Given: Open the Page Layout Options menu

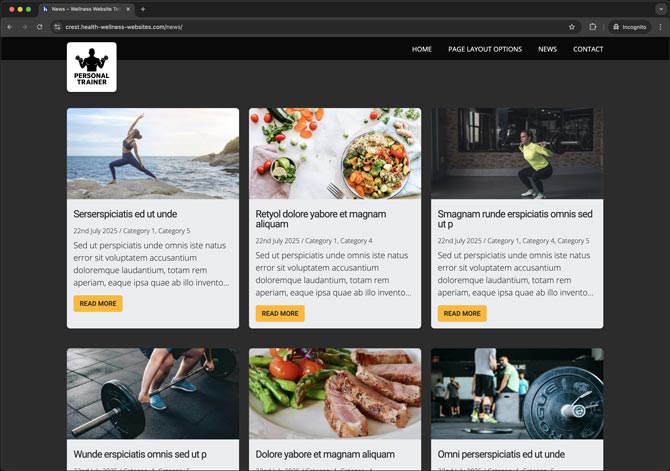Looking at the screenshot, I should click(485, 49).
